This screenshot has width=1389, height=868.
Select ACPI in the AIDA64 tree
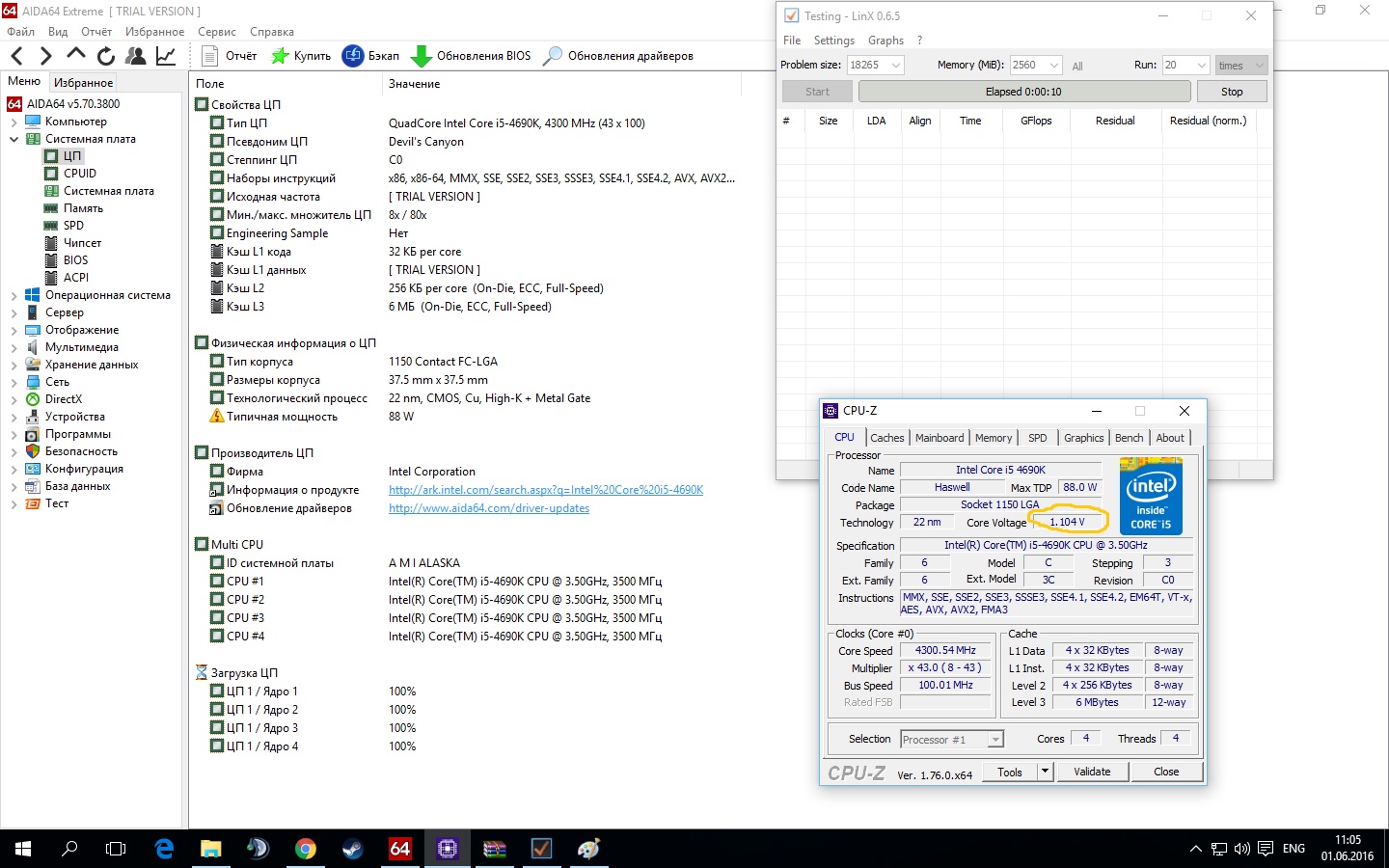76,278
